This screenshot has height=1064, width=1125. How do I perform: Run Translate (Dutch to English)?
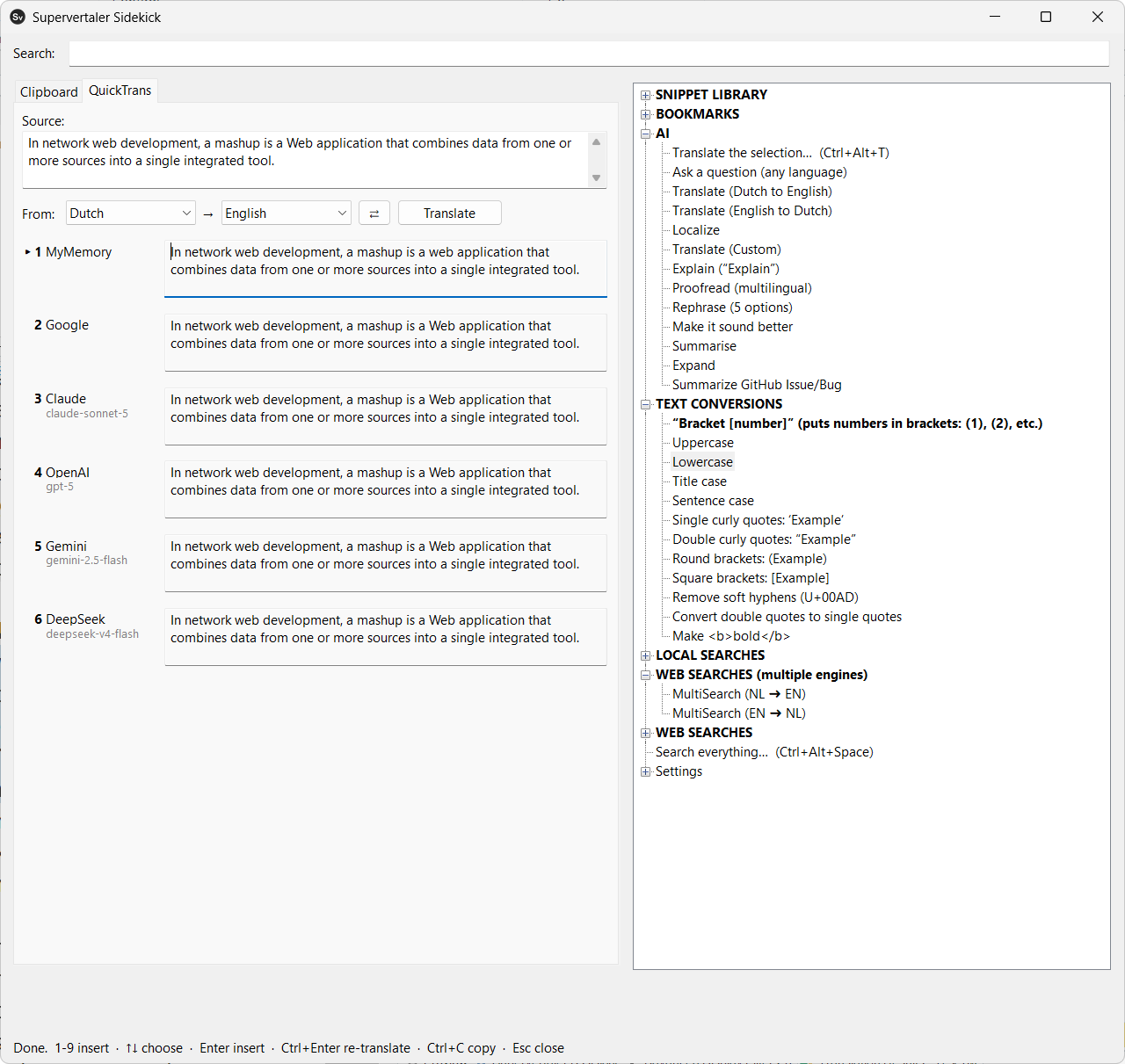point(752,192)
